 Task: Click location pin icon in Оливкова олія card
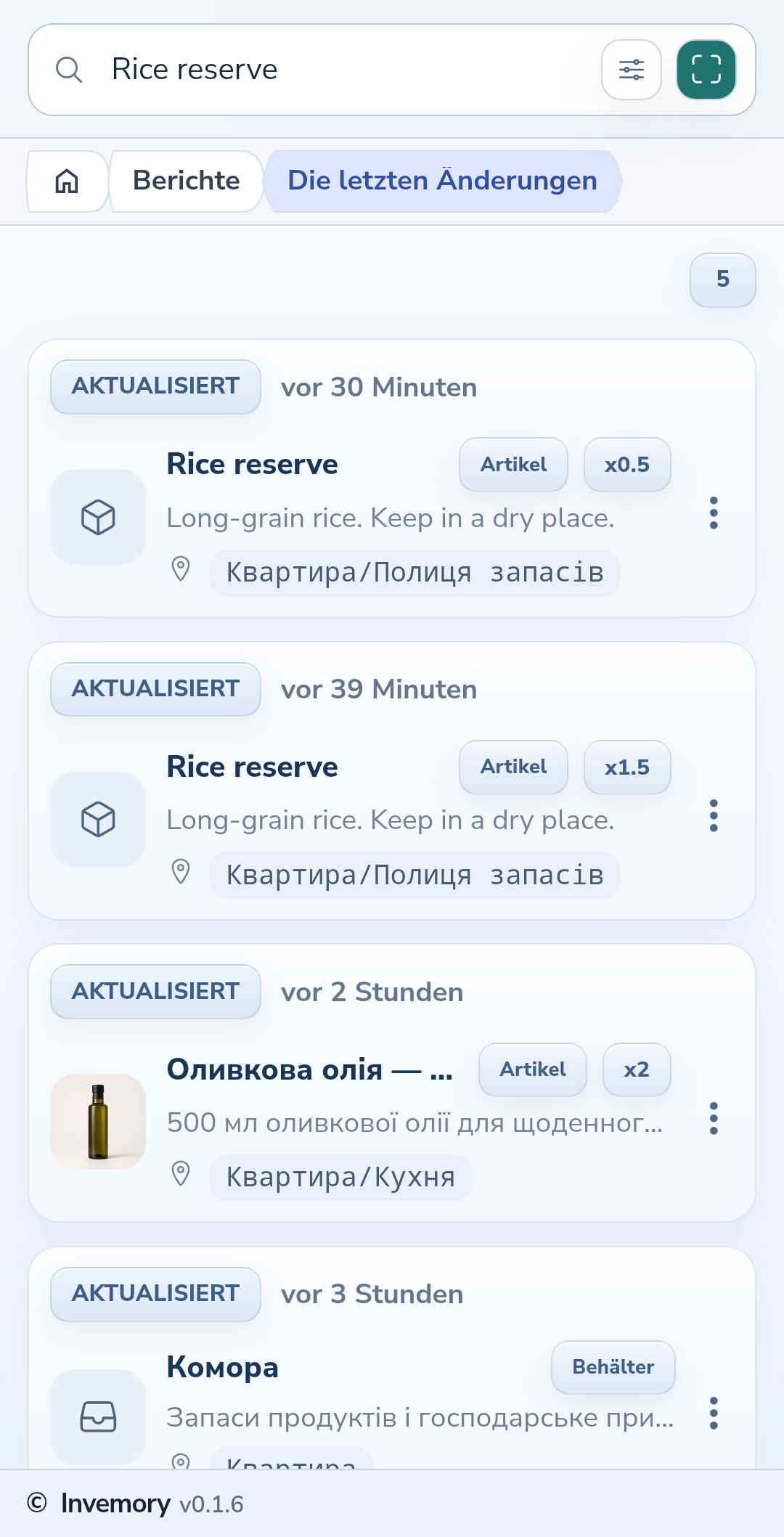[181, 1173]
